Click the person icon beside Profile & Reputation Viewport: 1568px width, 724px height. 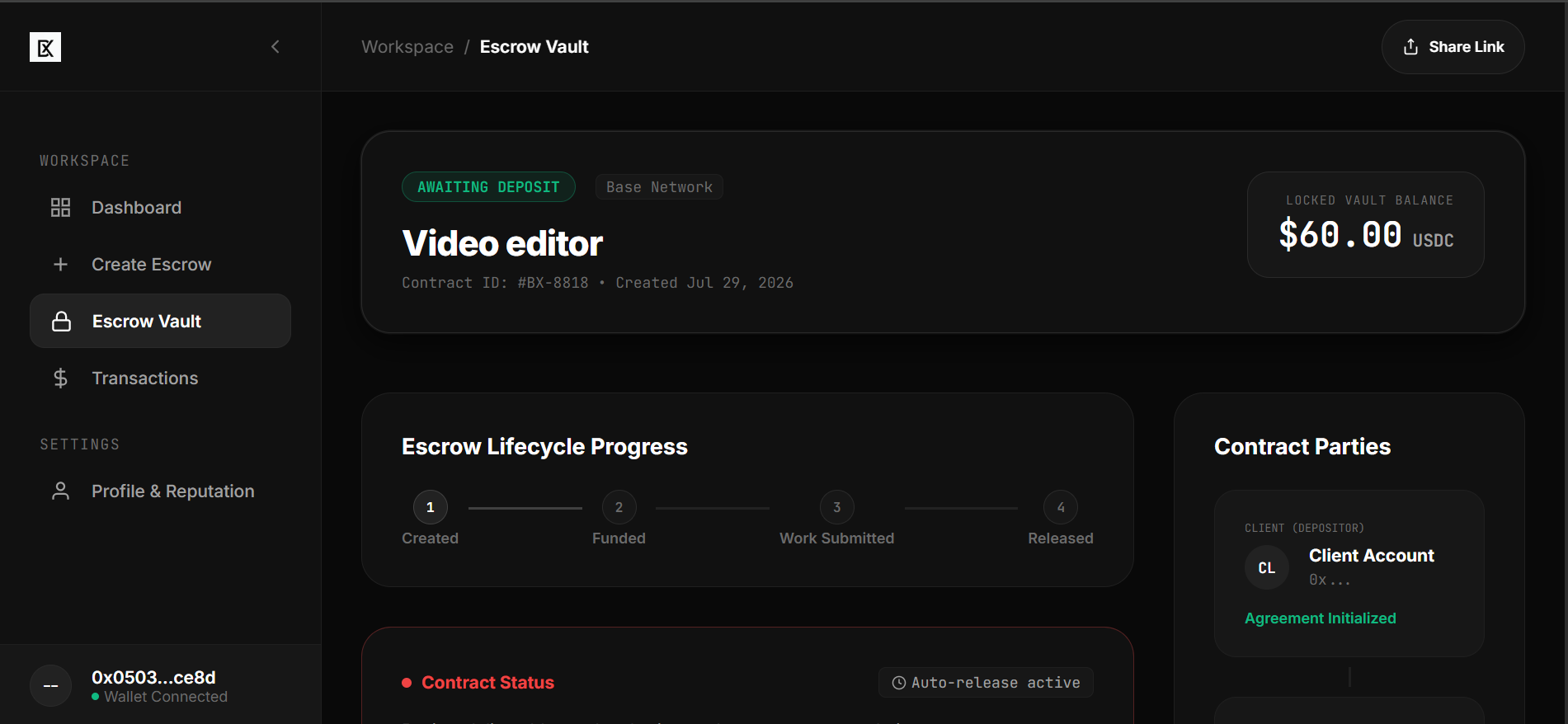(60, 491)
